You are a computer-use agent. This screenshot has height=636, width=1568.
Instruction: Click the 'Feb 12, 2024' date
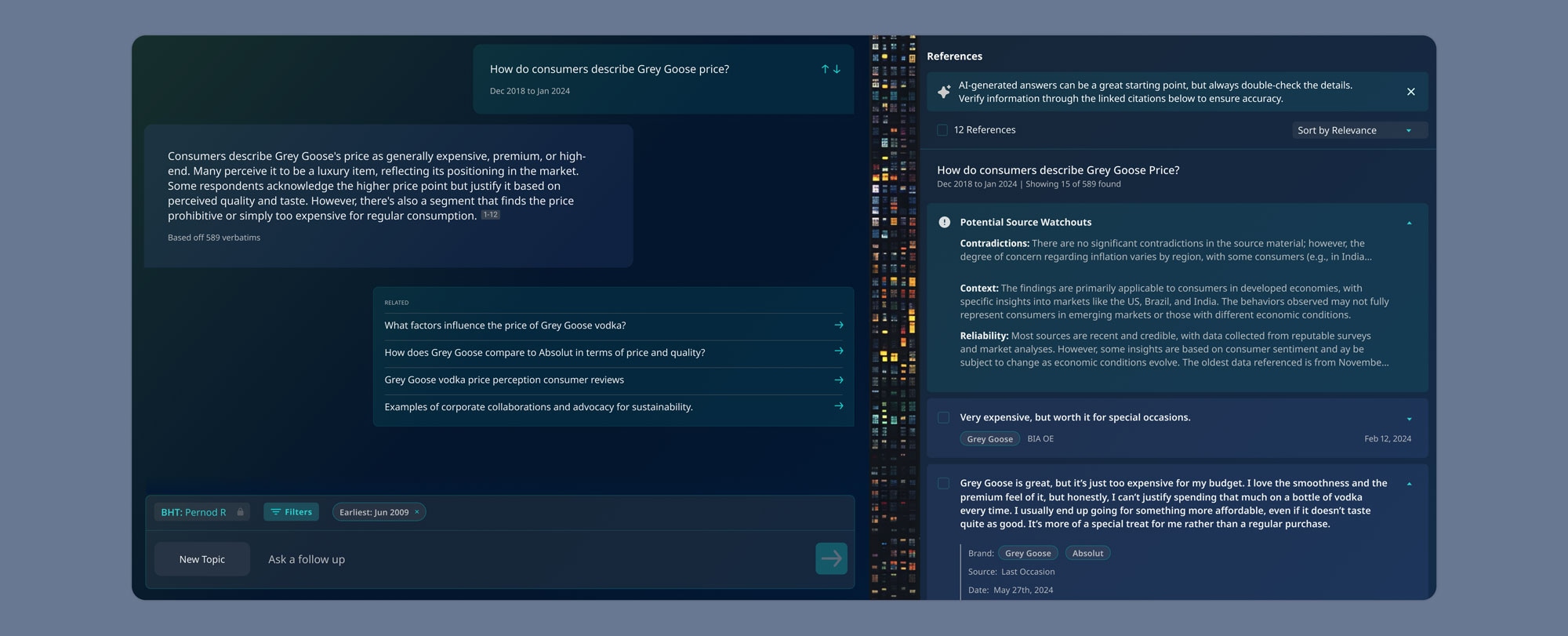(1388, 439)
